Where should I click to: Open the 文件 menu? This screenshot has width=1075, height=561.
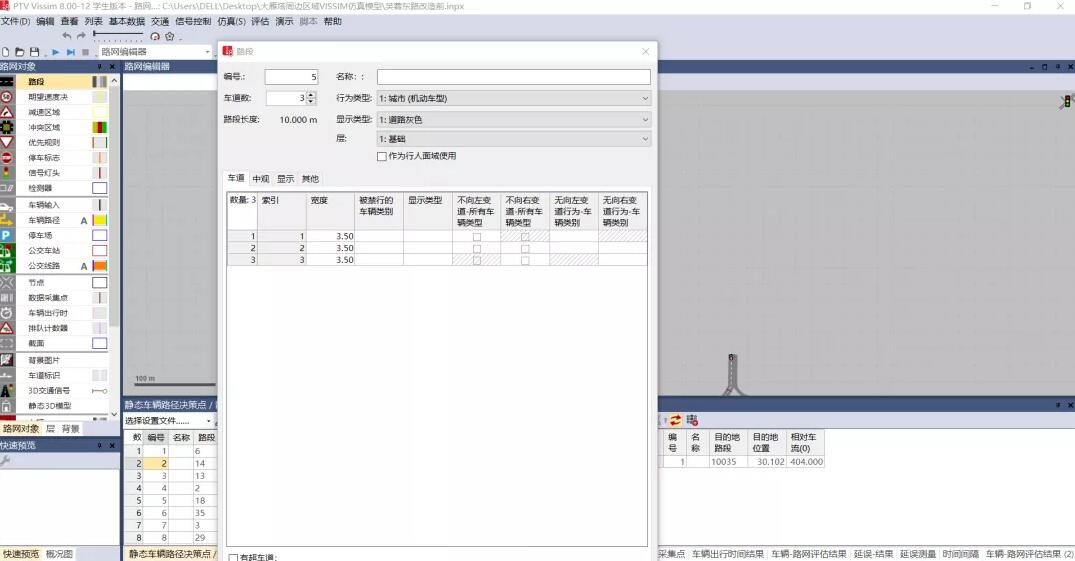[x=15, y=21]
